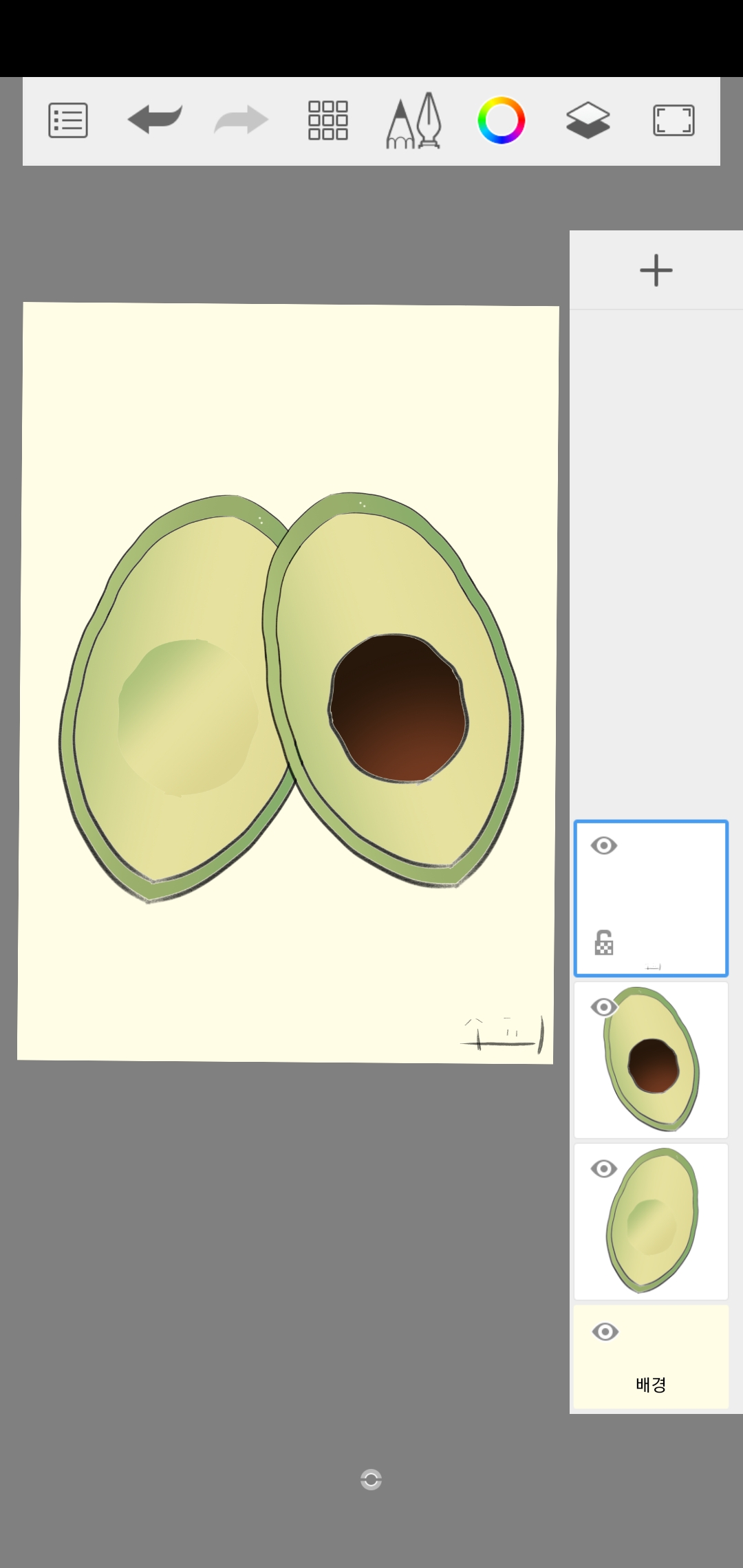The image size is (743, 1568).
Task: Undo the last stroke
Action: (155, 120)
